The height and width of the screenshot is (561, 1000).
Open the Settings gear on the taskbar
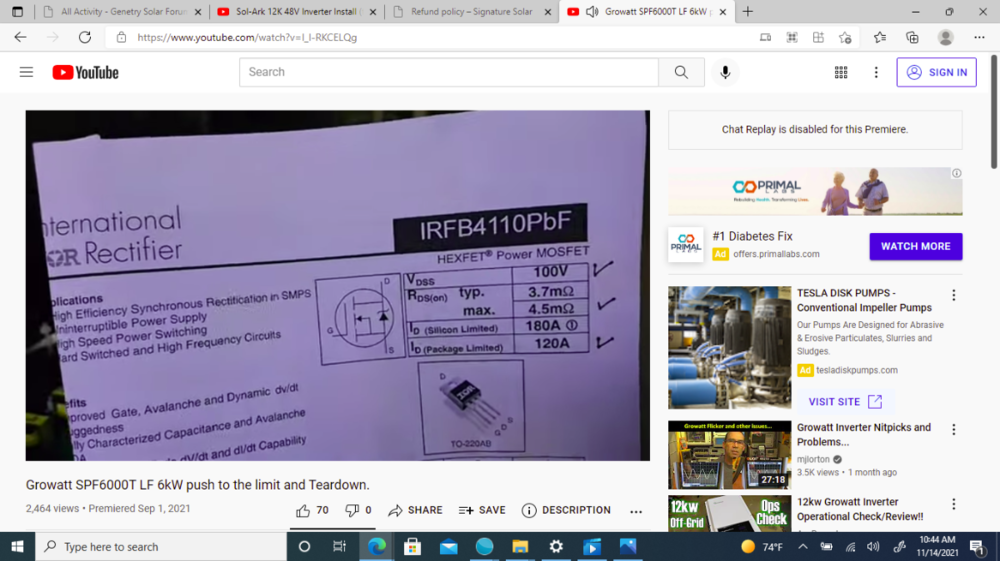[x=556, y=546]
